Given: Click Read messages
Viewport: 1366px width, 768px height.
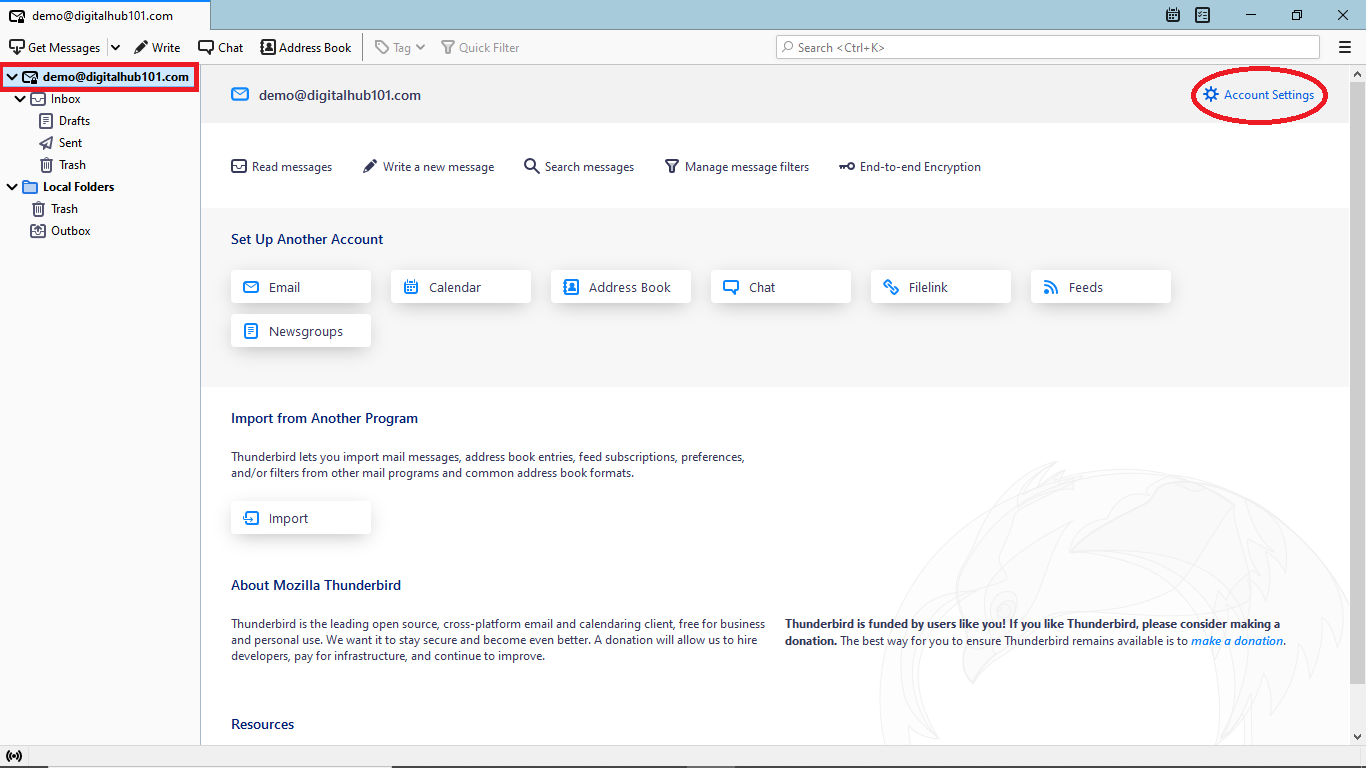Looking at the screenshot, I should click(282, 167).
